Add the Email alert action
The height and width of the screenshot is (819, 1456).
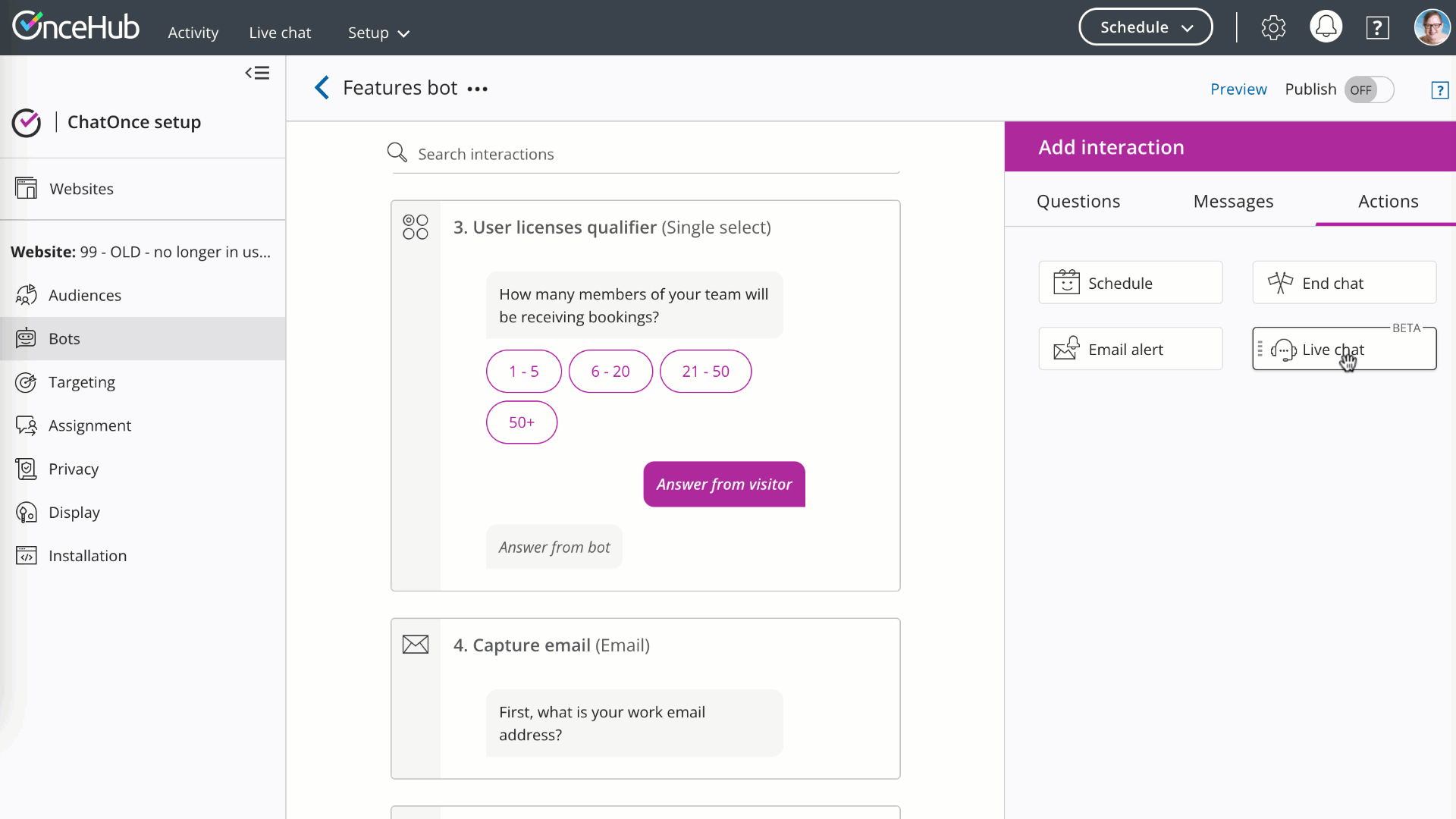pyautogui.click(x=1130, y=350)
